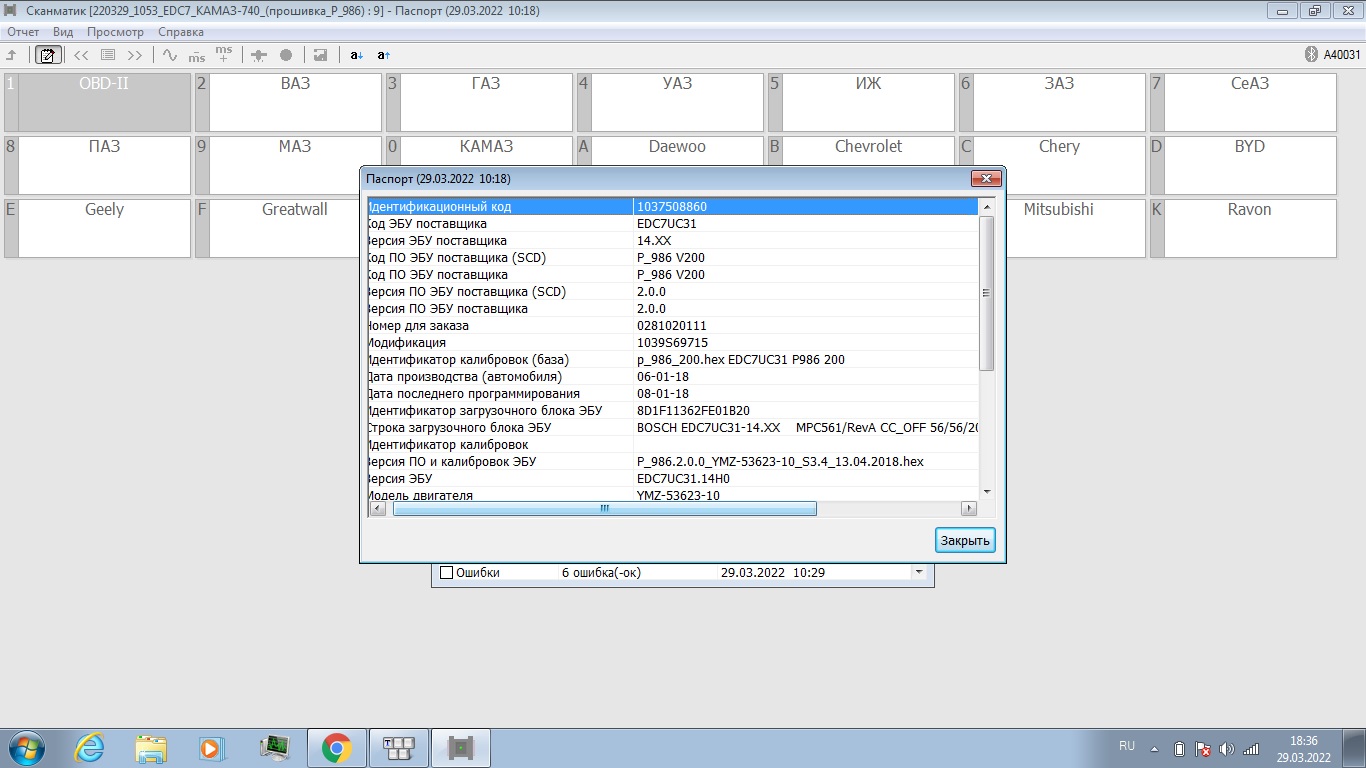This screenshot has height=768, width=1366.
Task: Click the increase font size icon
Action: (383, 55)
